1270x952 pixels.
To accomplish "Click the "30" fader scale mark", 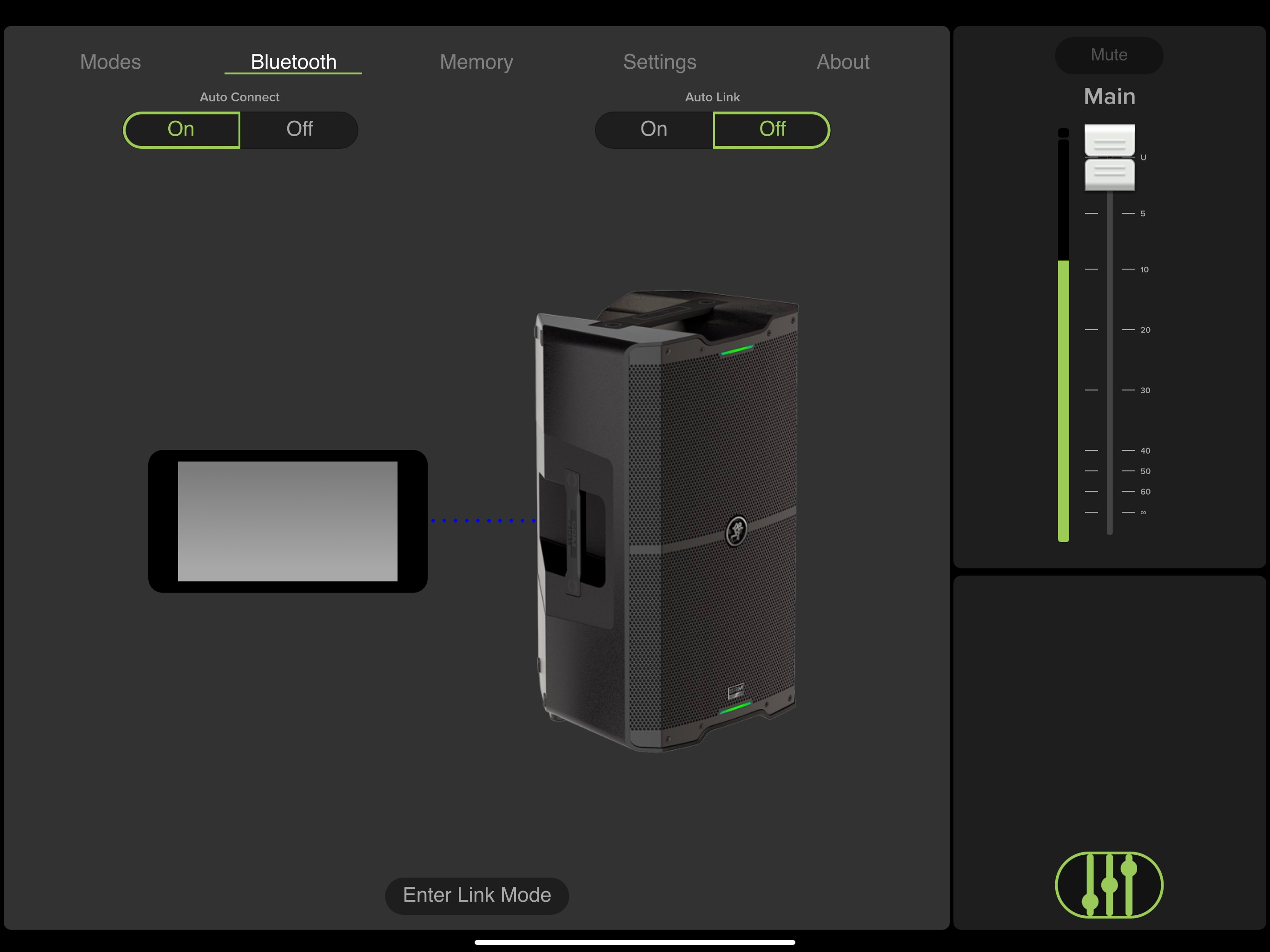I will (1145, 390).
